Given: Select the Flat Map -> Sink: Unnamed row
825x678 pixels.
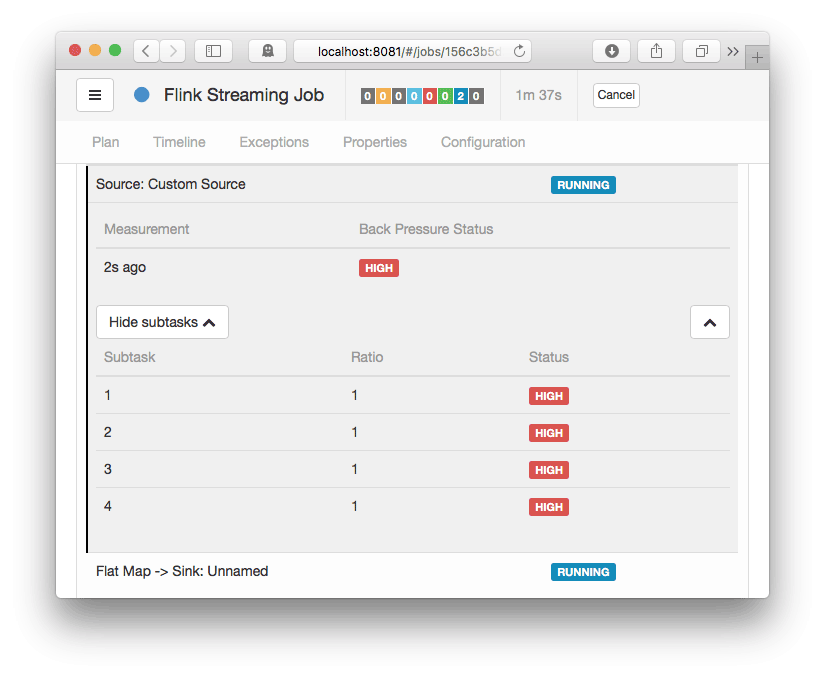Looking at the screenshot, I should tap(182, 571).
